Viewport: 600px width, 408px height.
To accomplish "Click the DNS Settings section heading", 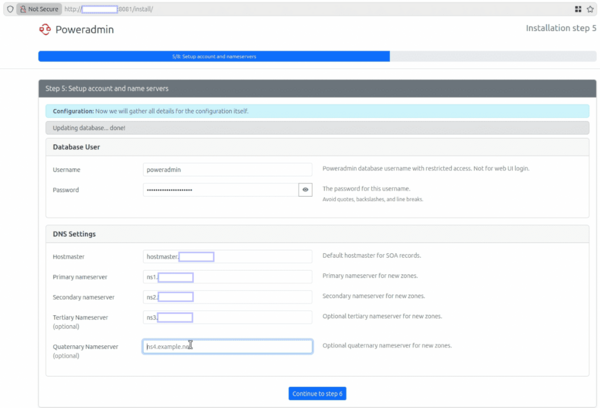I will coord(77,234).
